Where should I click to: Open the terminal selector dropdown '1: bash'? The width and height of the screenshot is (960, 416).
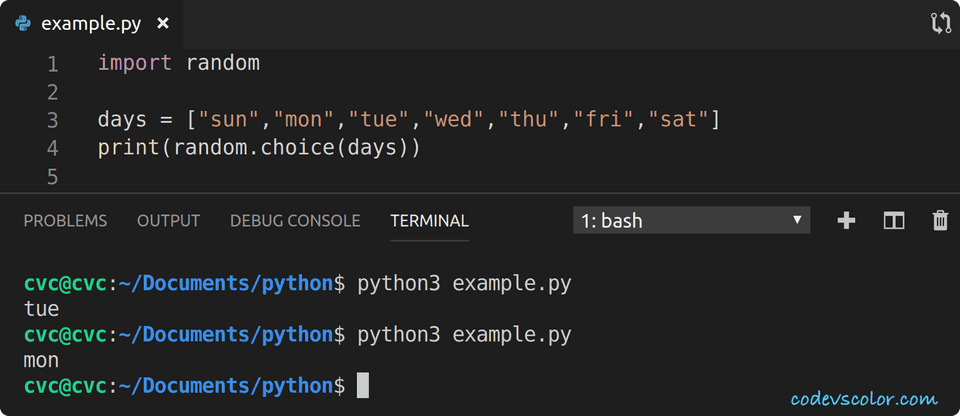(x=691, y=220)
